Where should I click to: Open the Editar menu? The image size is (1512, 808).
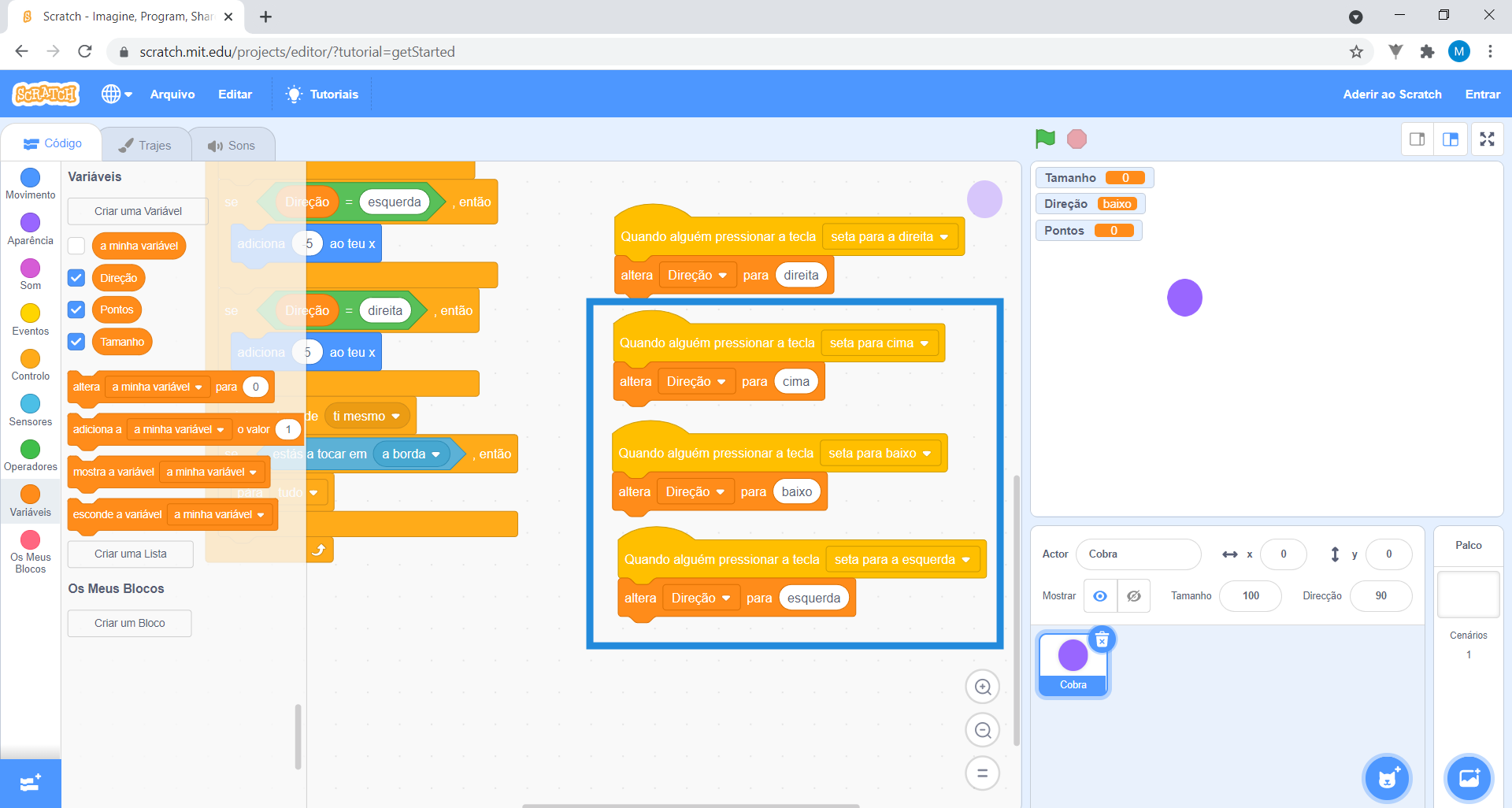235,94
